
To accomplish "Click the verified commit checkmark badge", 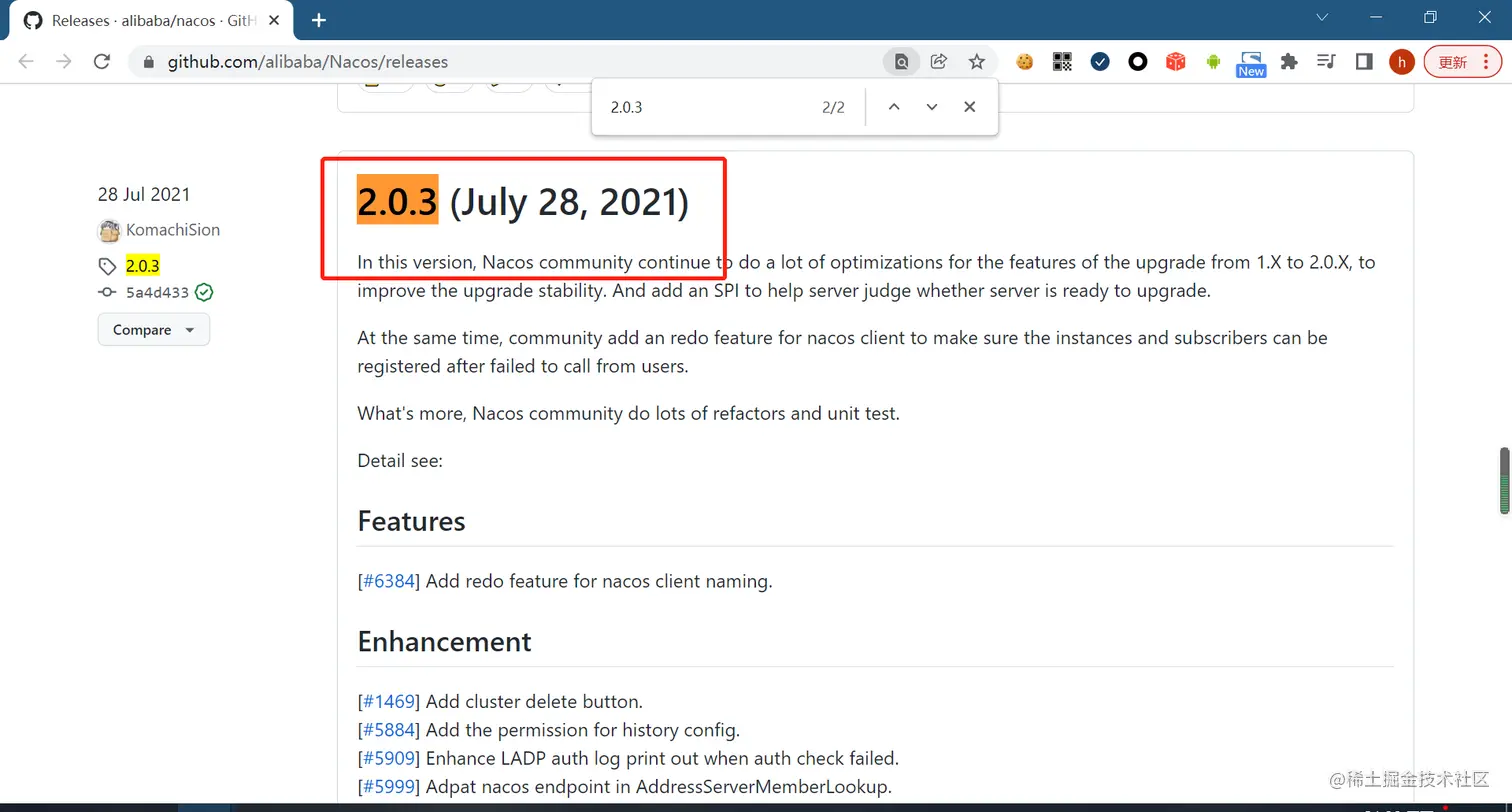I will pos(204,292).
